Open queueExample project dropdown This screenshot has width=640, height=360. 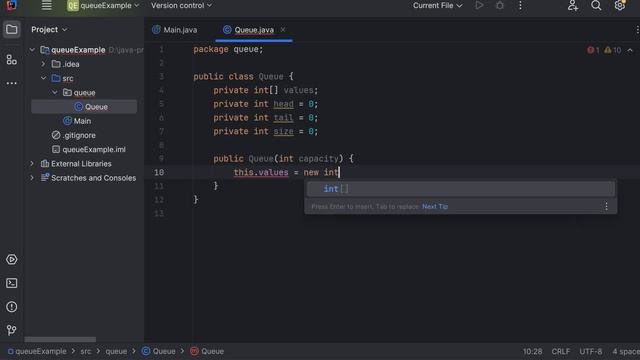point(104,5)
